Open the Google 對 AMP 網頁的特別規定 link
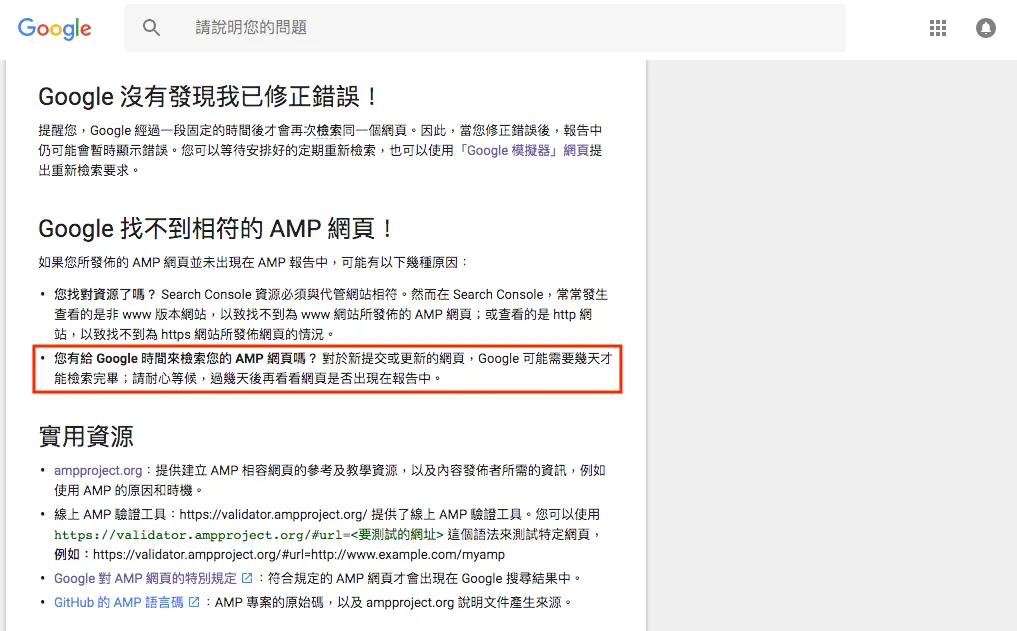Viewport: 1017px width, 631px height. (145, 578)
